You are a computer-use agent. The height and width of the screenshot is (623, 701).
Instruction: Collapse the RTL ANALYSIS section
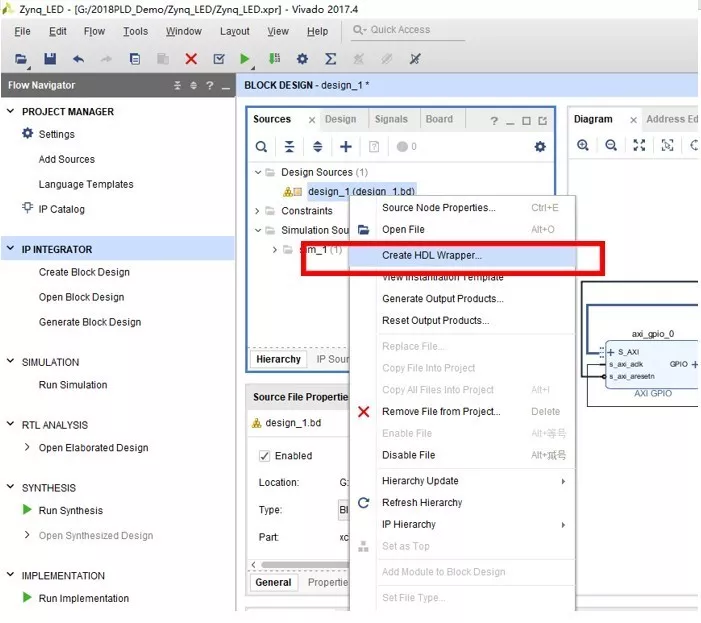point(11,423)
